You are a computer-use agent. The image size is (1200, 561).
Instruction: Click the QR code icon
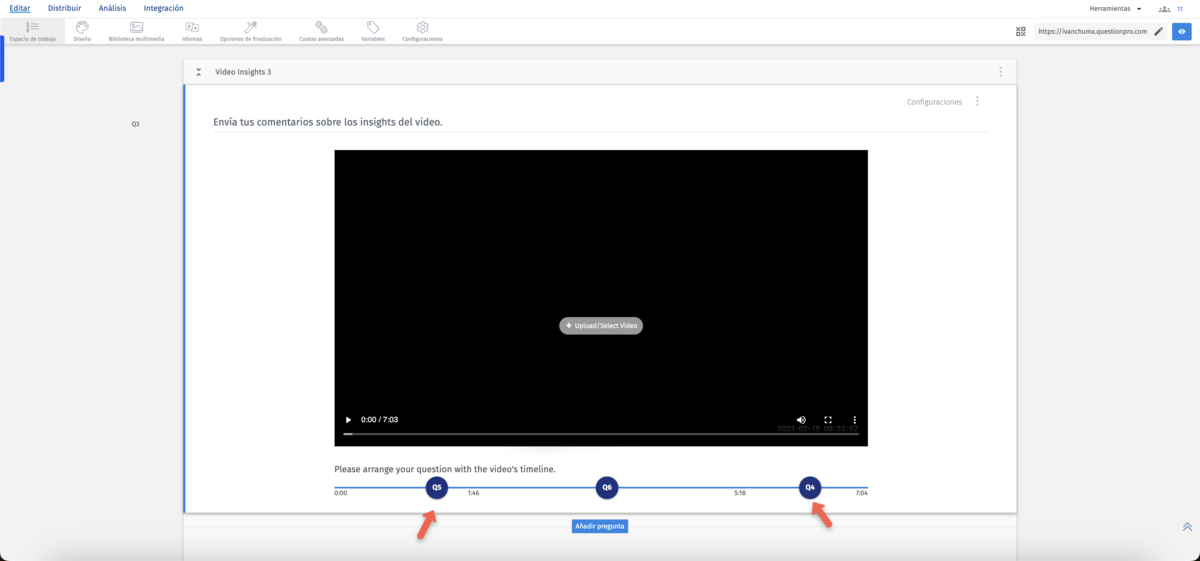tap(1021, 32)
